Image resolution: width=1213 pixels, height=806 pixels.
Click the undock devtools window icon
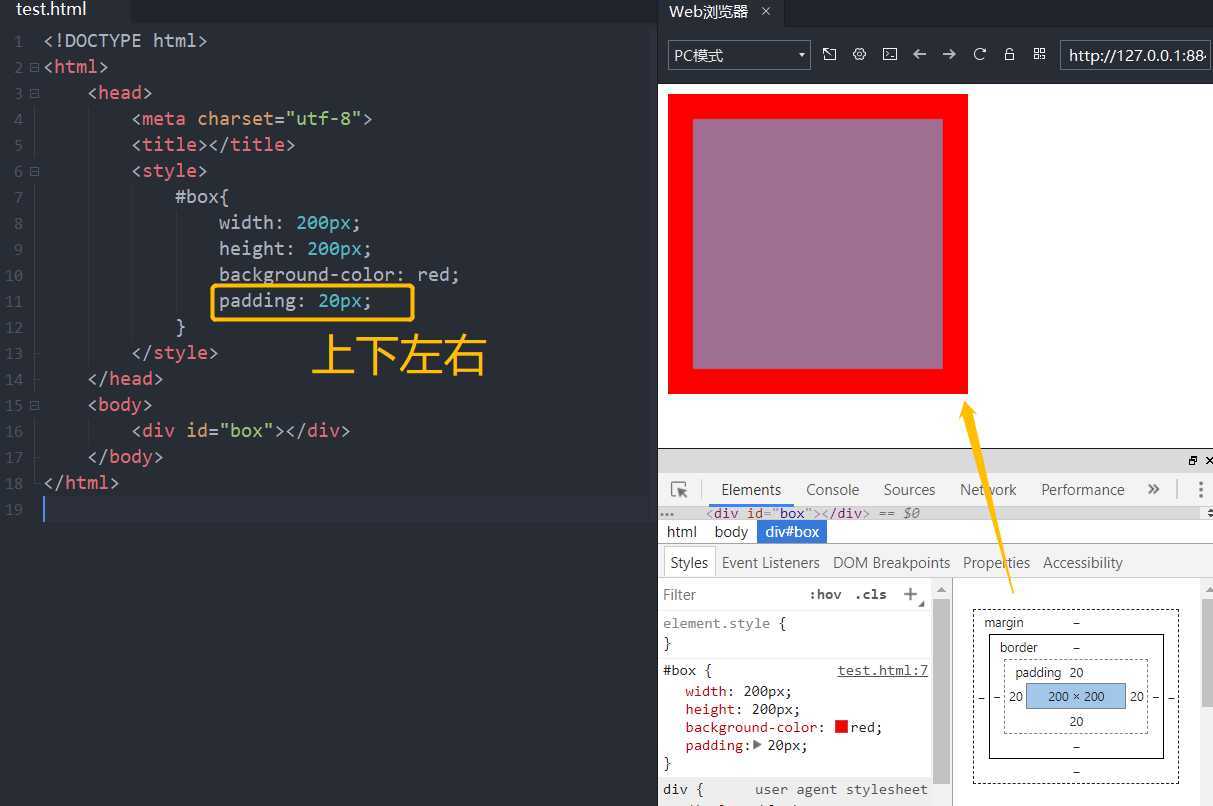coord(1192,461)
